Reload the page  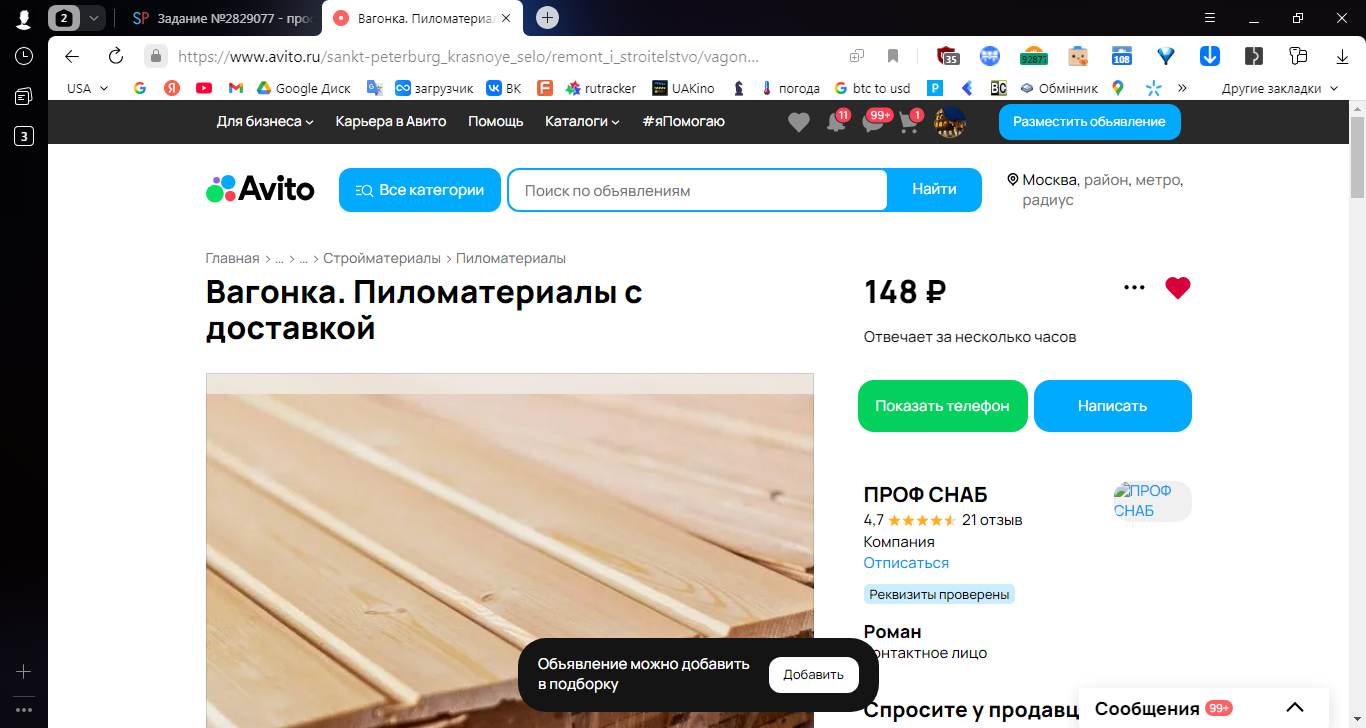click(116, 56)
